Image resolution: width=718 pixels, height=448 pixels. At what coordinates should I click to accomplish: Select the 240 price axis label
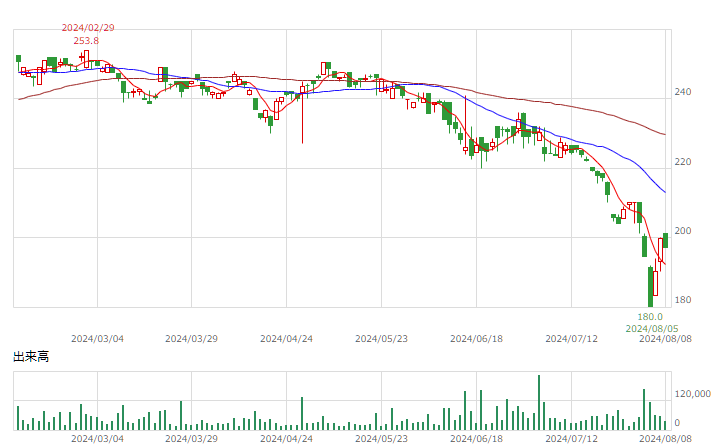pos(683,92)
